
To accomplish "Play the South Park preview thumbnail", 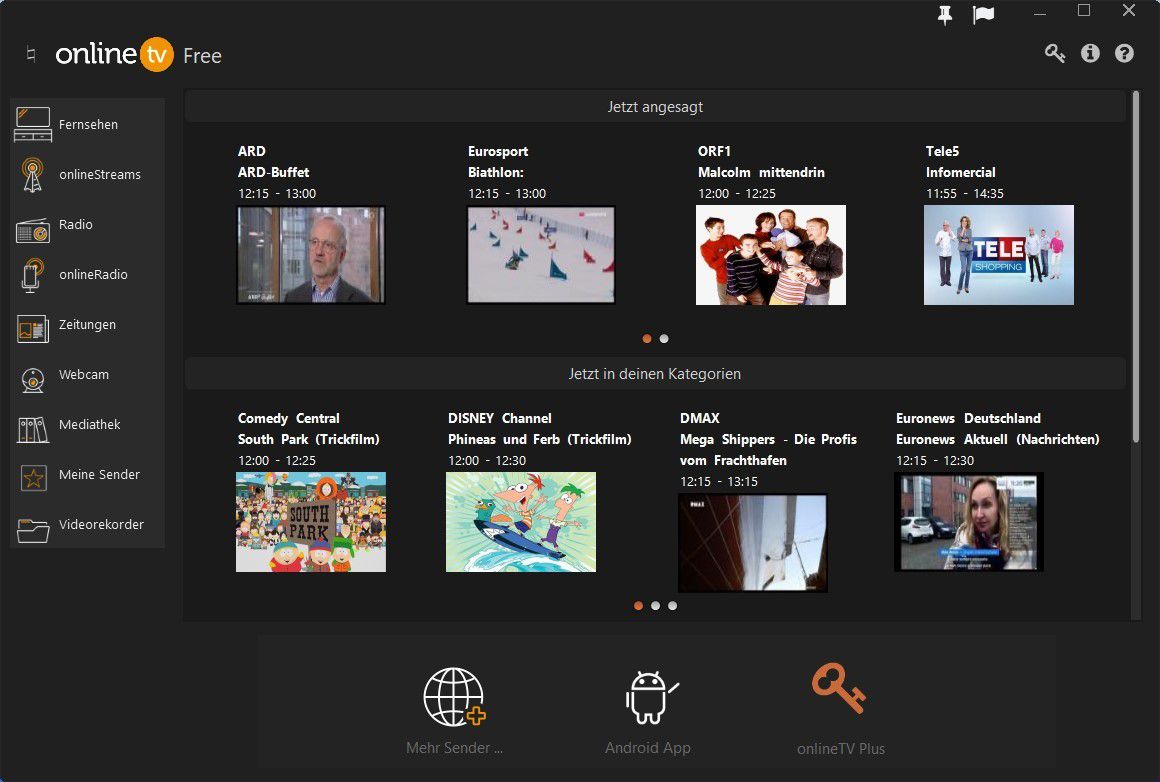I will point(310,521).
